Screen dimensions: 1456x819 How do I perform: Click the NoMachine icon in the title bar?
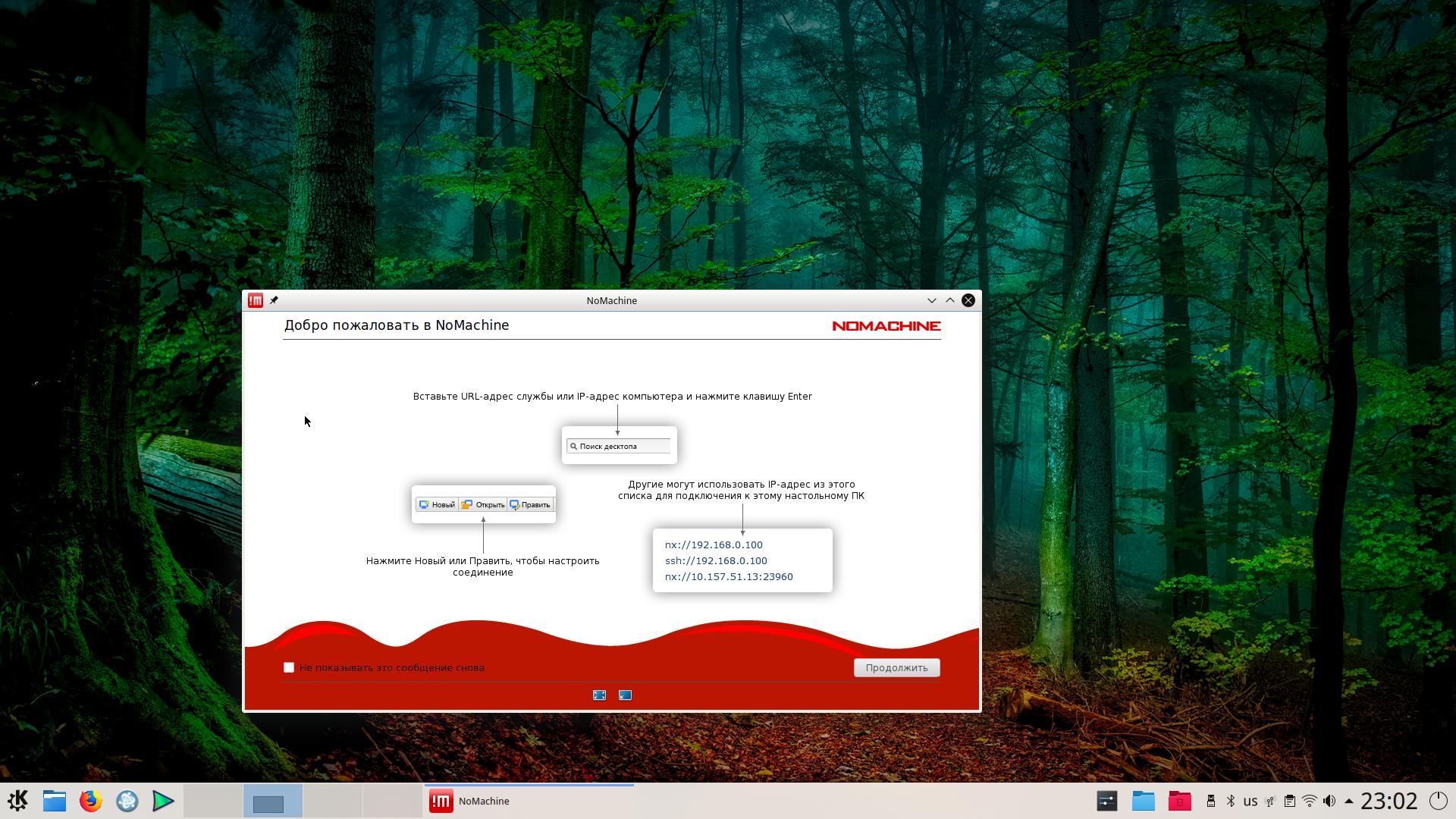256,300
